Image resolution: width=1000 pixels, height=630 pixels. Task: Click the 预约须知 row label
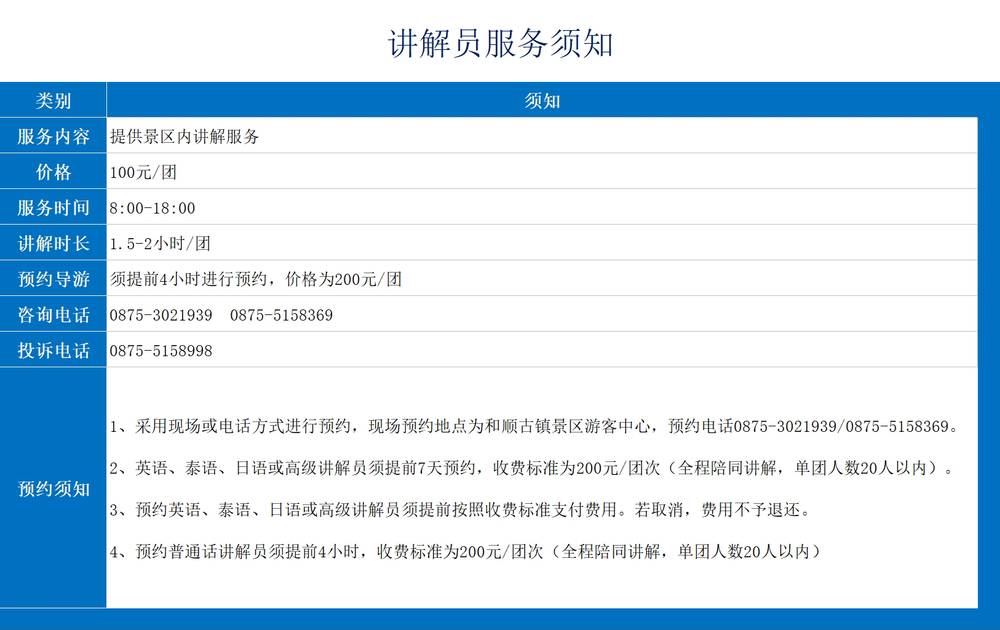coord(53,488)
